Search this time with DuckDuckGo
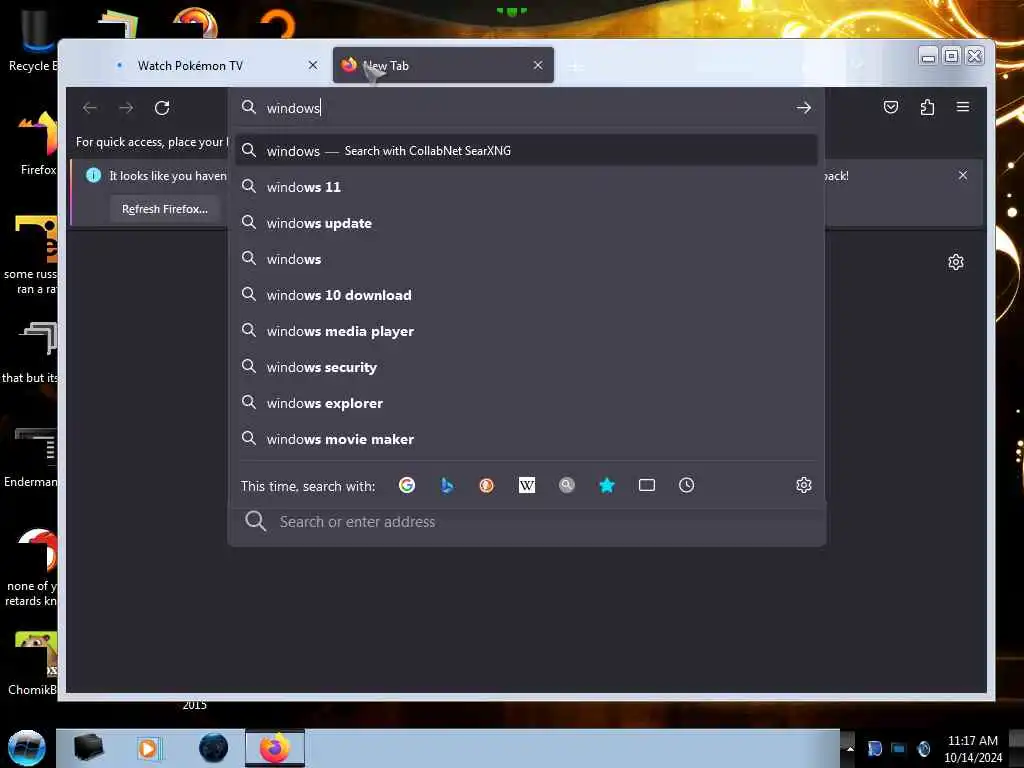The image size is (1024, 768). (x=487, y=485)
